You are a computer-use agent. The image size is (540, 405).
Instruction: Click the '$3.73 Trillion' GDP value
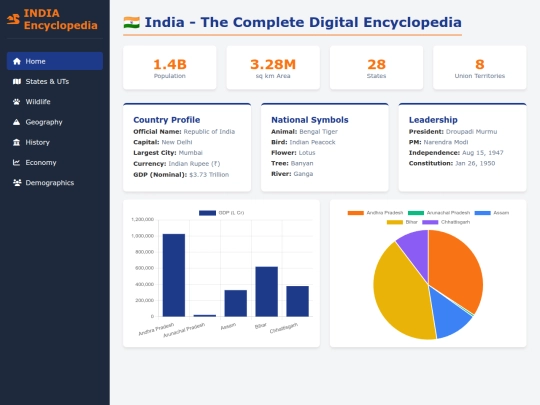[x=209, y=175]
